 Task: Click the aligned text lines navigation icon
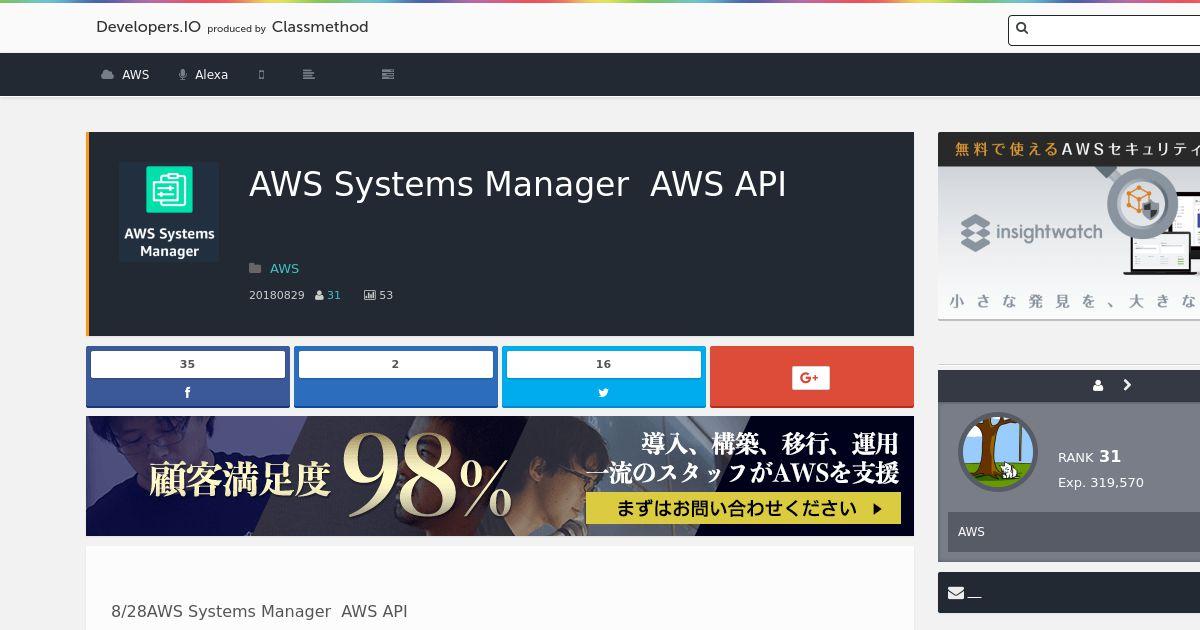tap(309, 75)
